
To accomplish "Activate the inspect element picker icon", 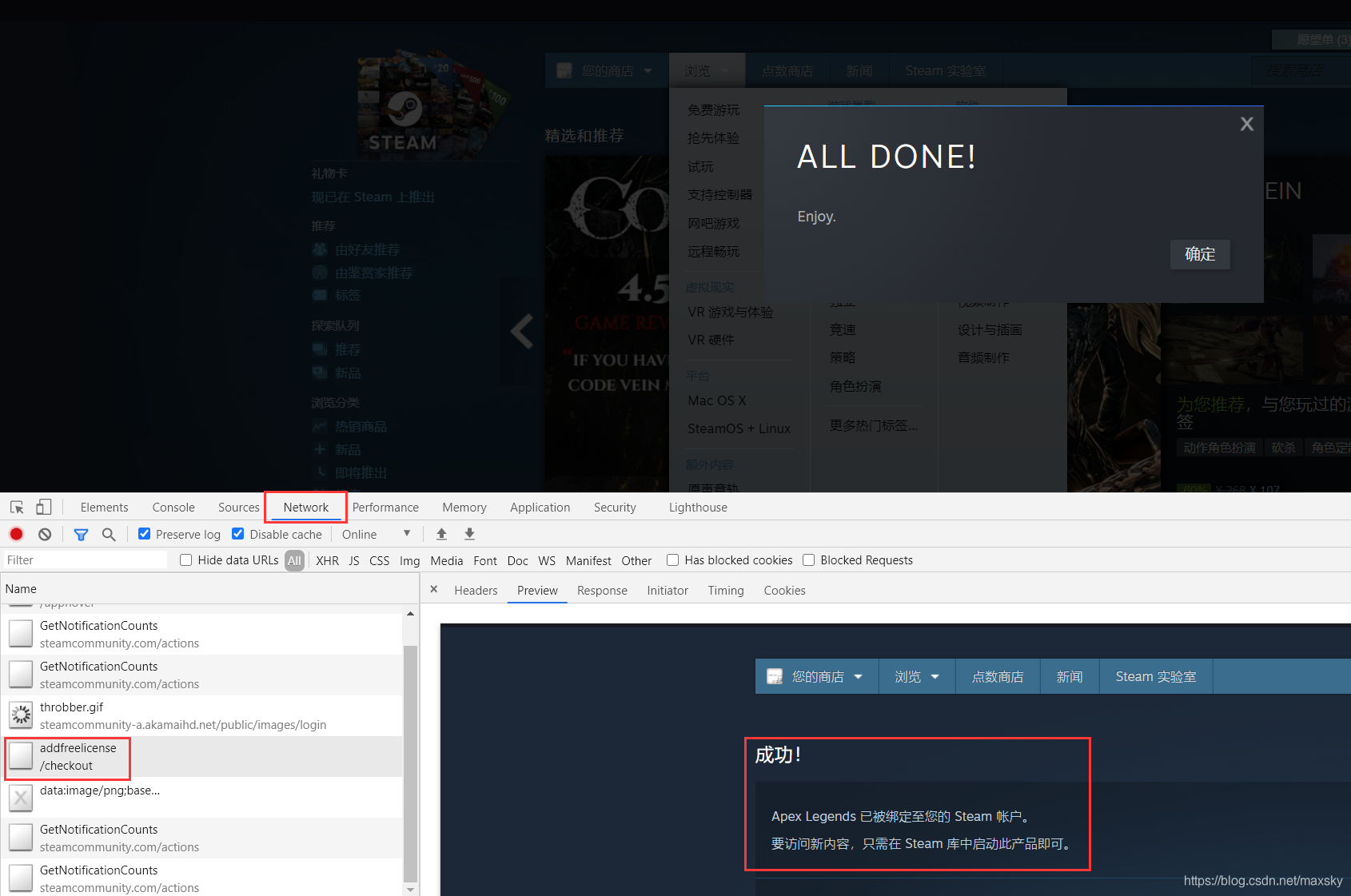I will (x=17, y=508).
